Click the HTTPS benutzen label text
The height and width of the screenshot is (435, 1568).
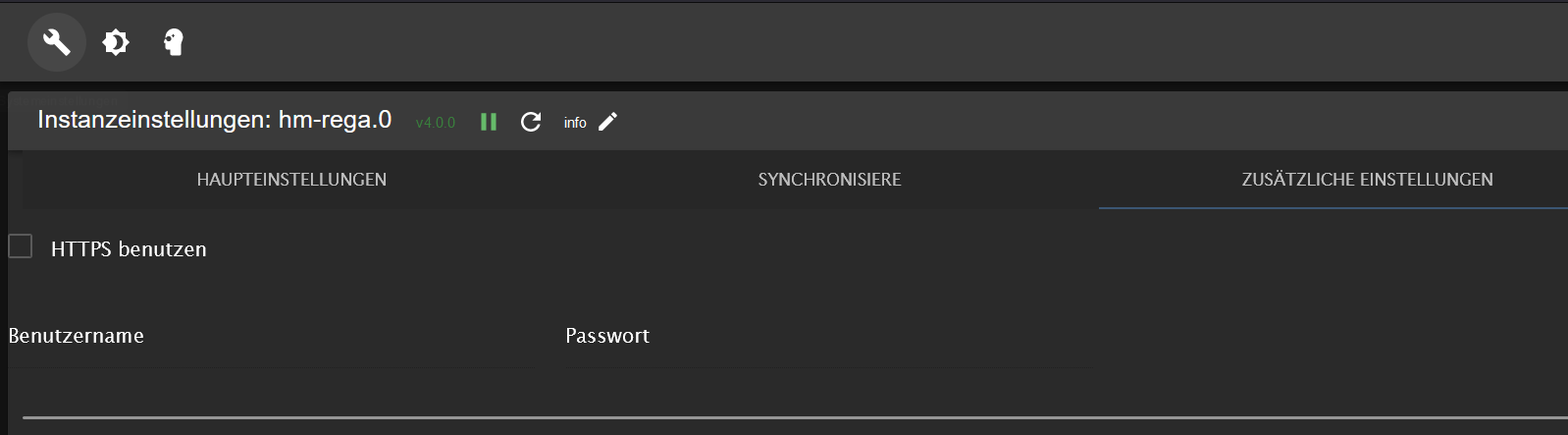pos(129,249)
